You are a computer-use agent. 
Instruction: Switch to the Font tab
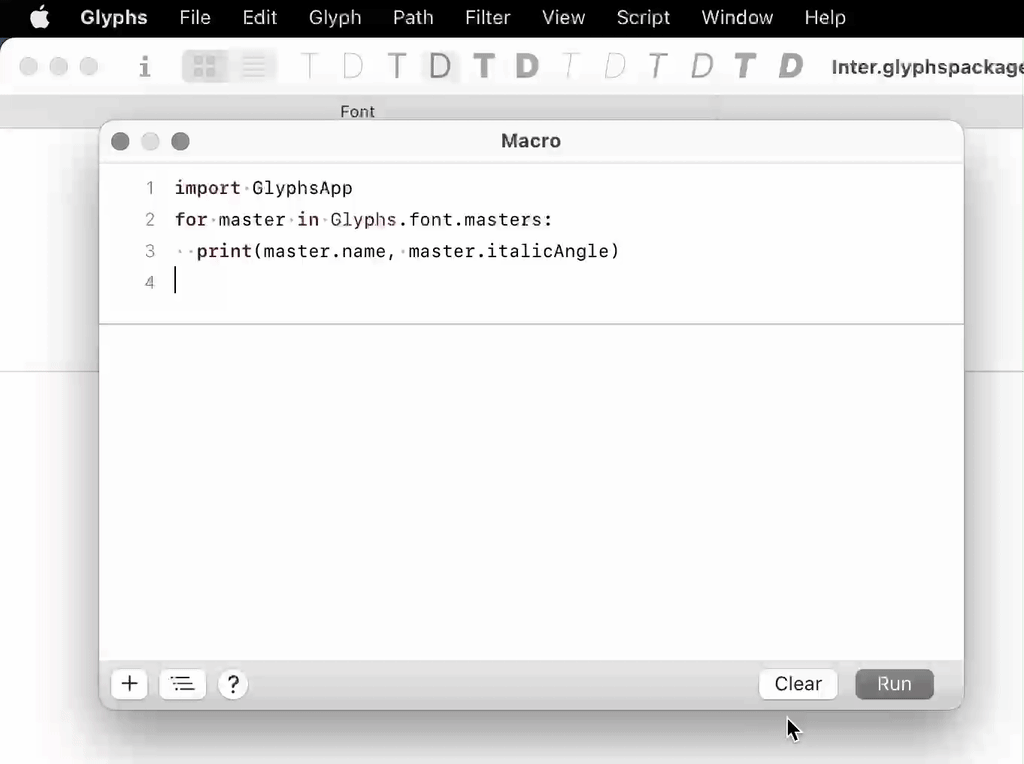click(x=357, y=112)
